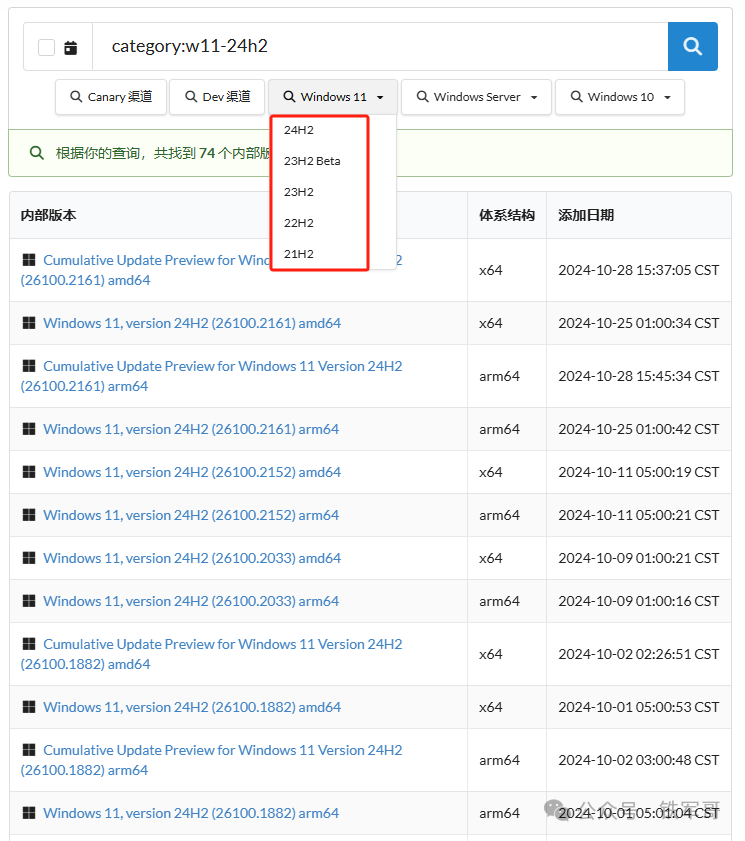Click date 2024-10-11 05:00:21 CST
The width and height of the screenshot is (745, 841).
tap(638, 515)
